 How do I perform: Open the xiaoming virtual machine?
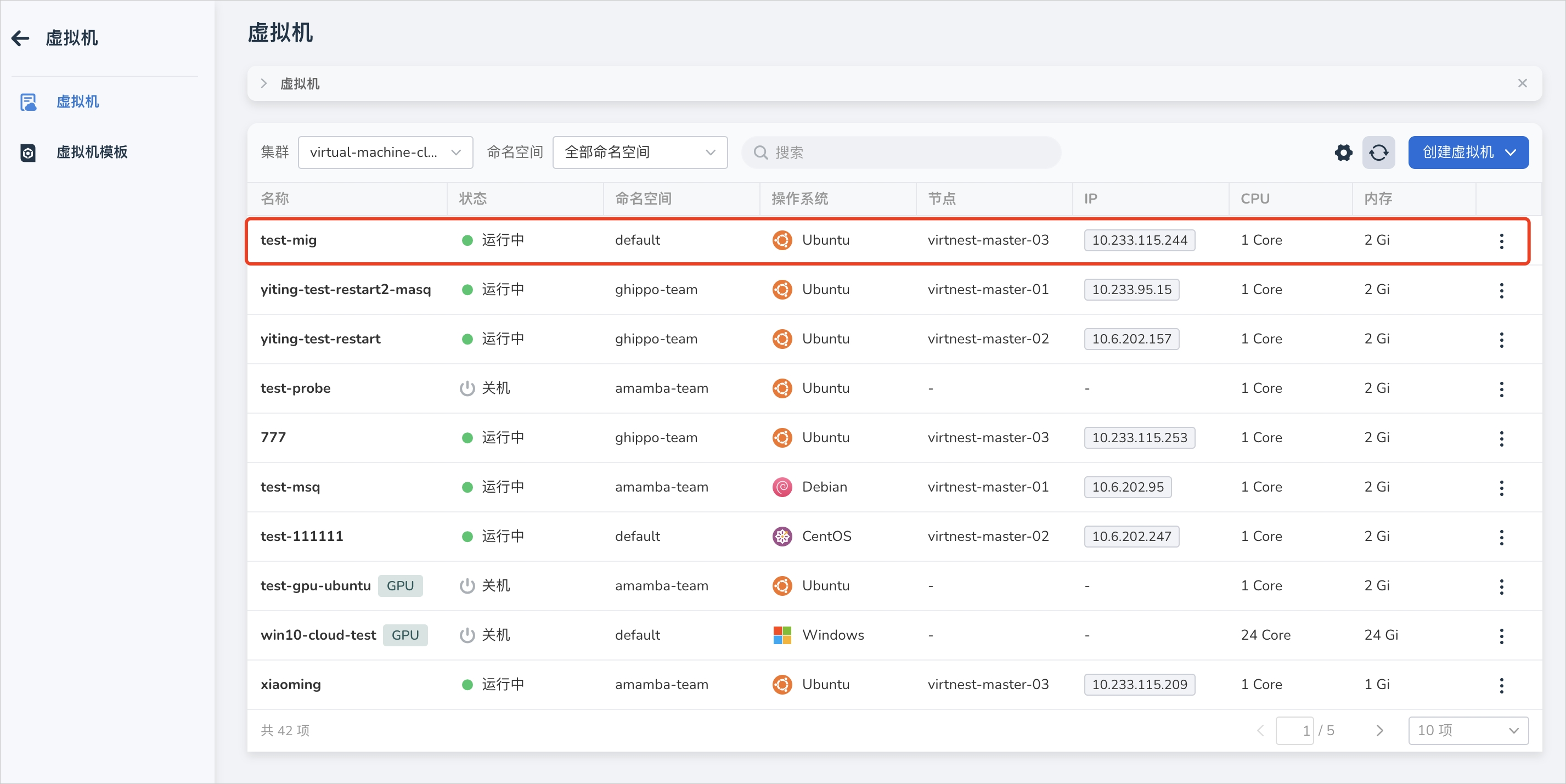coord(291,684)
